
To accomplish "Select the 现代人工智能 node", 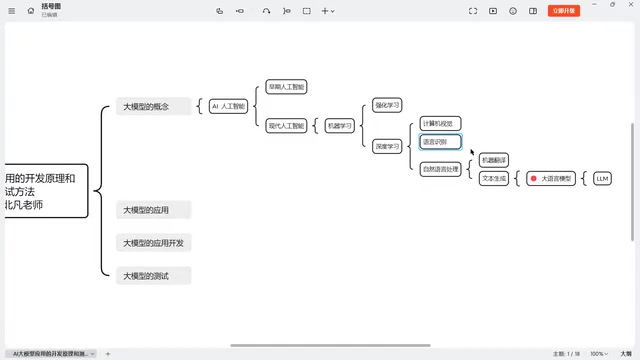I will (286, 126).
